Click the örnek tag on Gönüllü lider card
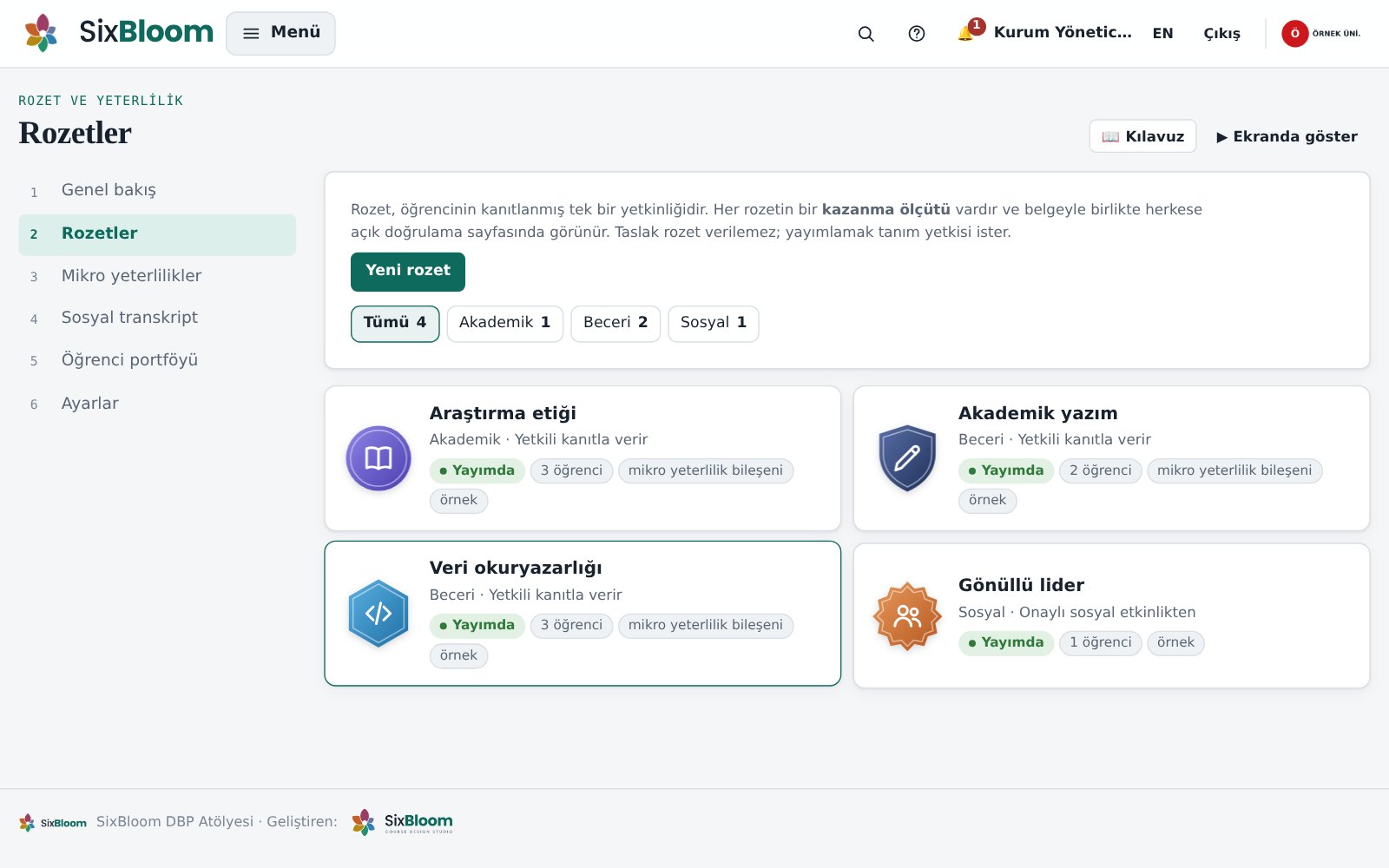This screenshot has height=868, width=1389. 1175,642
